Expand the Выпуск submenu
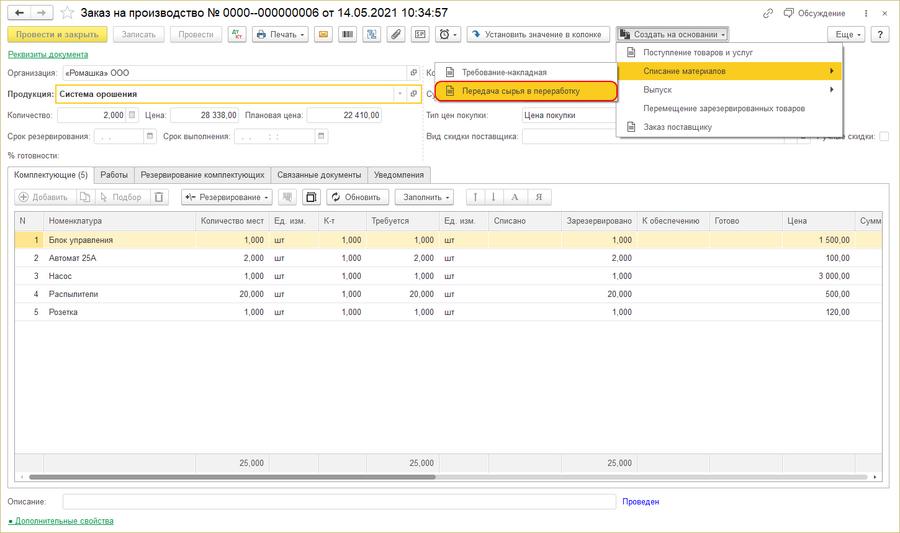 730,90
